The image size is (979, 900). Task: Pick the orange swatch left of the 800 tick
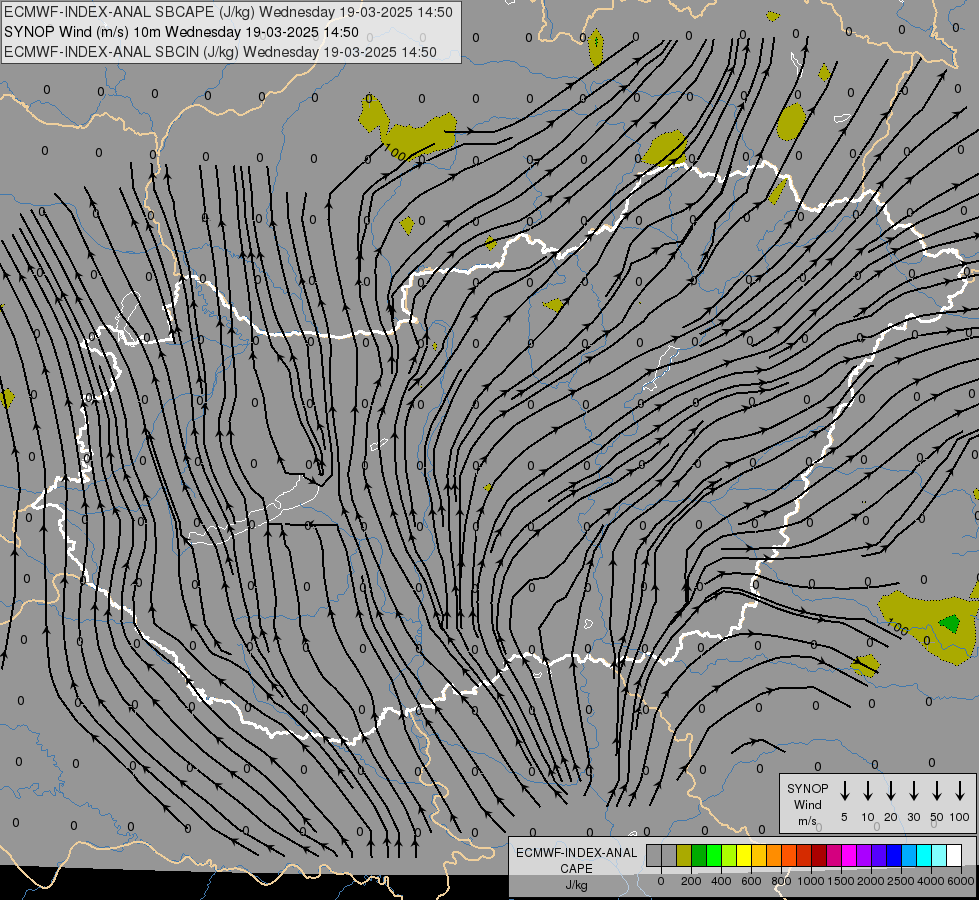774,855
